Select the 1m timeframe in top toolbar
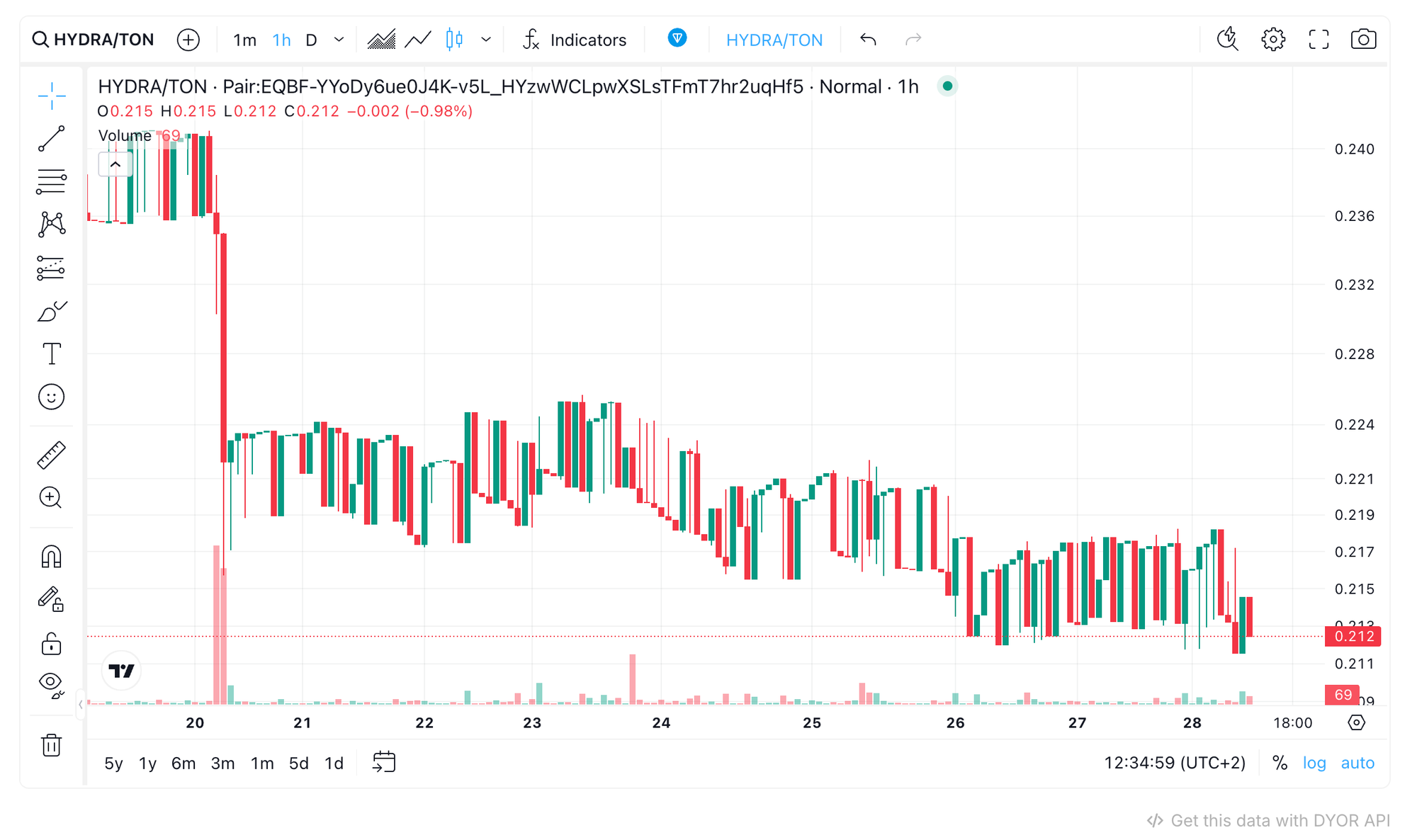Image resolution: width=1417 pixels, height=840 pixels. (x=244, y=40)
